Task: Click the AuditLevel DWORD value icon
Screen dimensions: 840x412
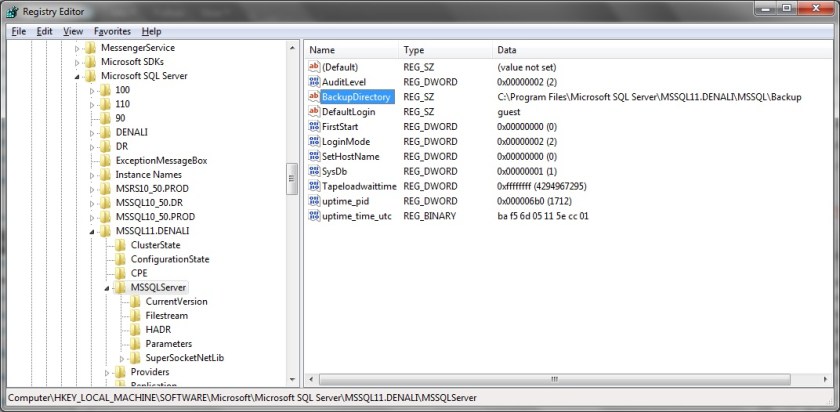Action: 314,81
